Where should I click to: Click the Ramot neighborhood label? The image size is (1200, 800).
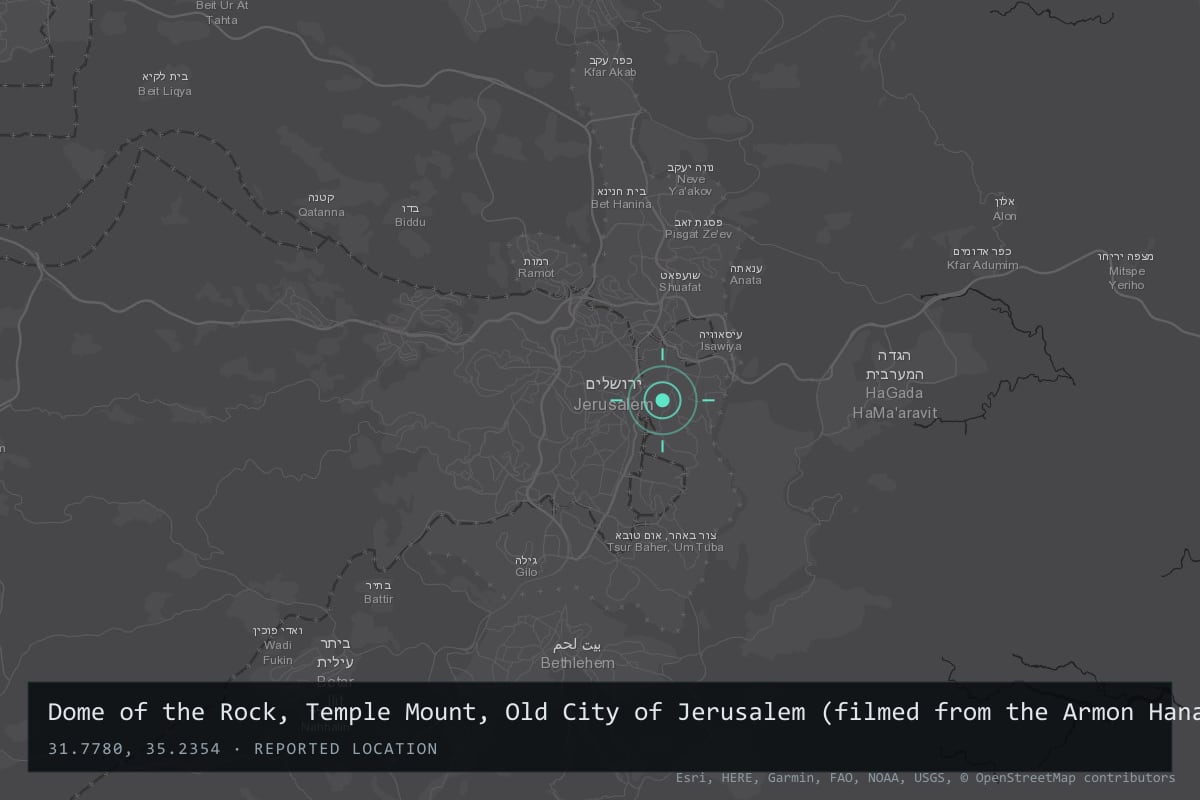[x=536, y=267]
